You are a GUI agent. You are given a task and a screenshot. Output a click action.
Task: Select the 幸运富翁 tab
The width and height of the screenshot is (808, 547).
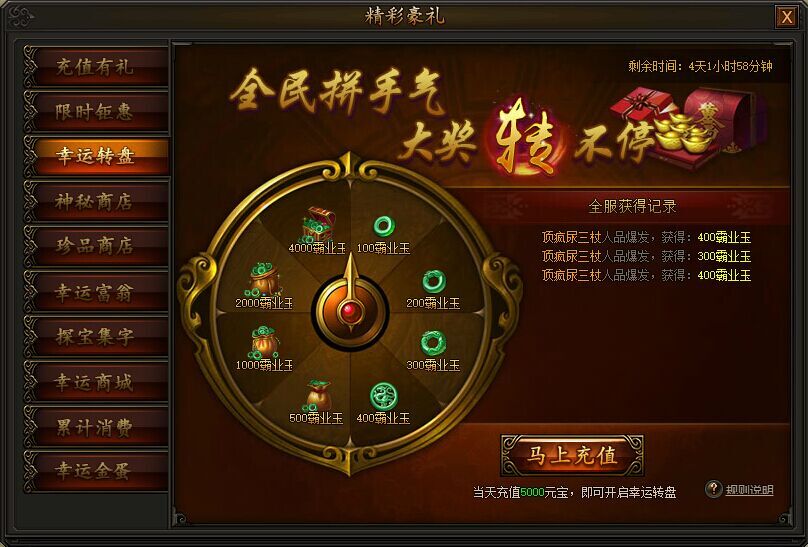pyautogui.click(x=96, y=292)
